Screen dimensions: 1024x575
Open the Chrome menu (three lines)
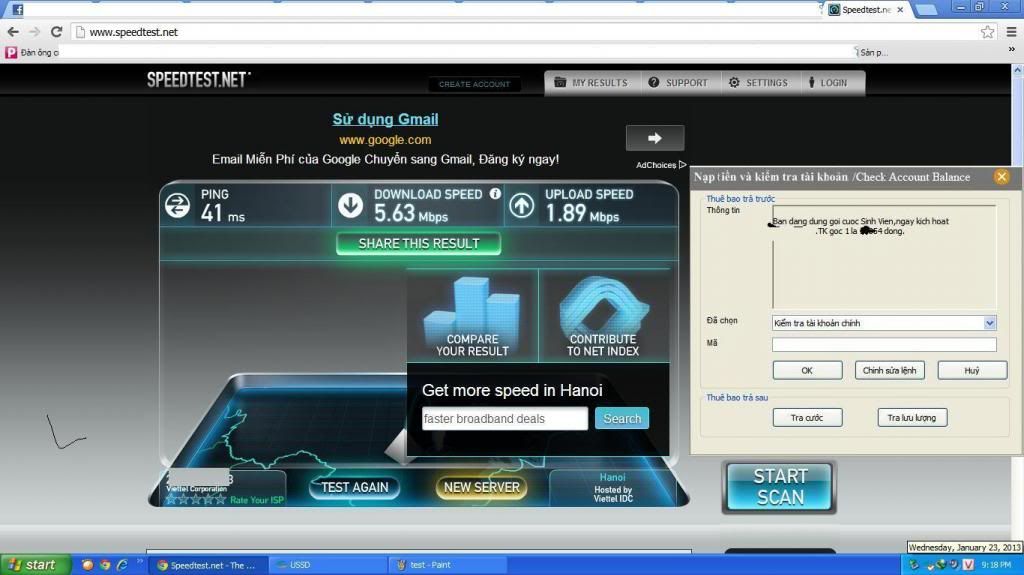click(x=1011, y=31)
